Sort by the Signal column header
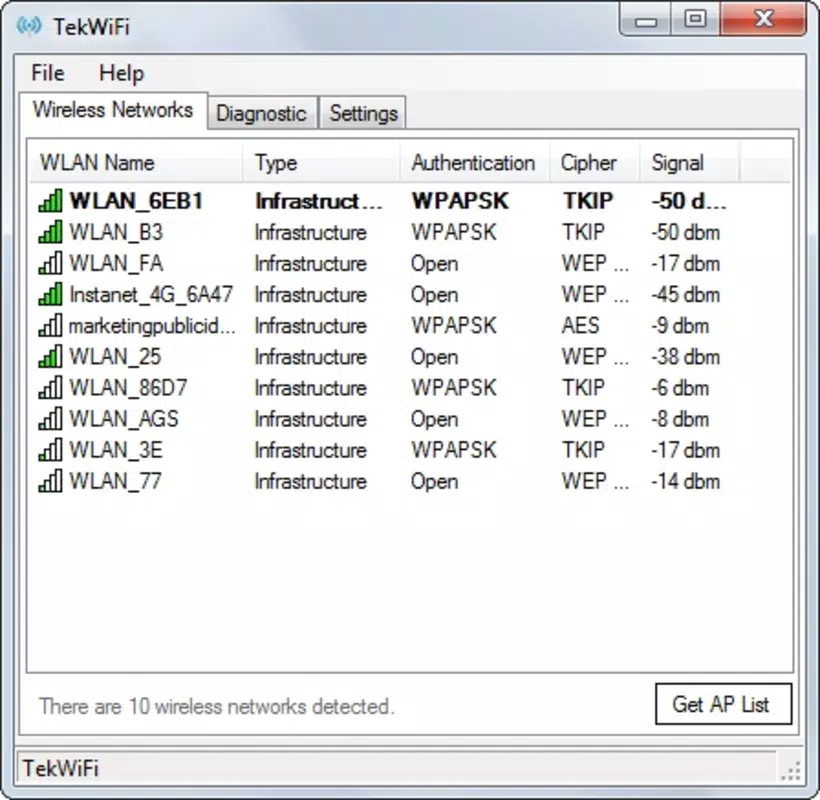This screenshot has height=800, width=820. pyautogui.click(x=689, y=163)
